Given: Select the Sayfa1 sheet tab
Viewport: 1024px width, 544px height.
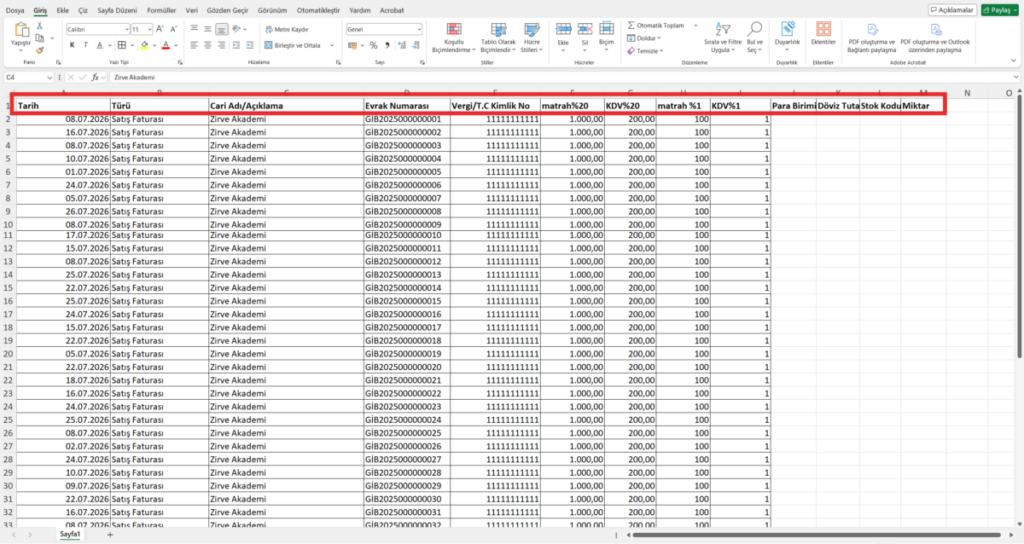Looking at the screenshot, I should pyautogui.click(x=70, y=534).
